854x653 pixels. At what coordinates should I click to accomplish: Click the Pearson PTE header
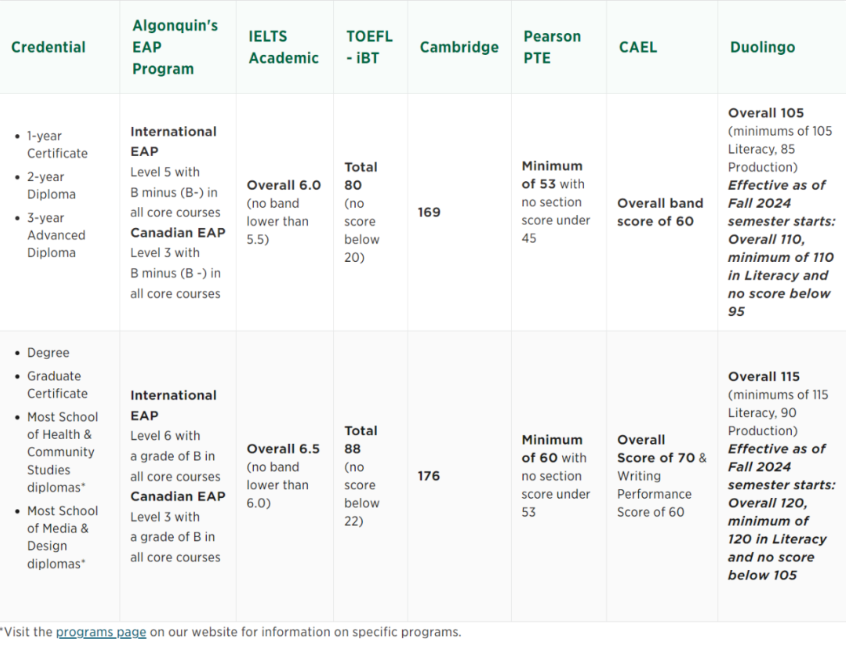552,47
